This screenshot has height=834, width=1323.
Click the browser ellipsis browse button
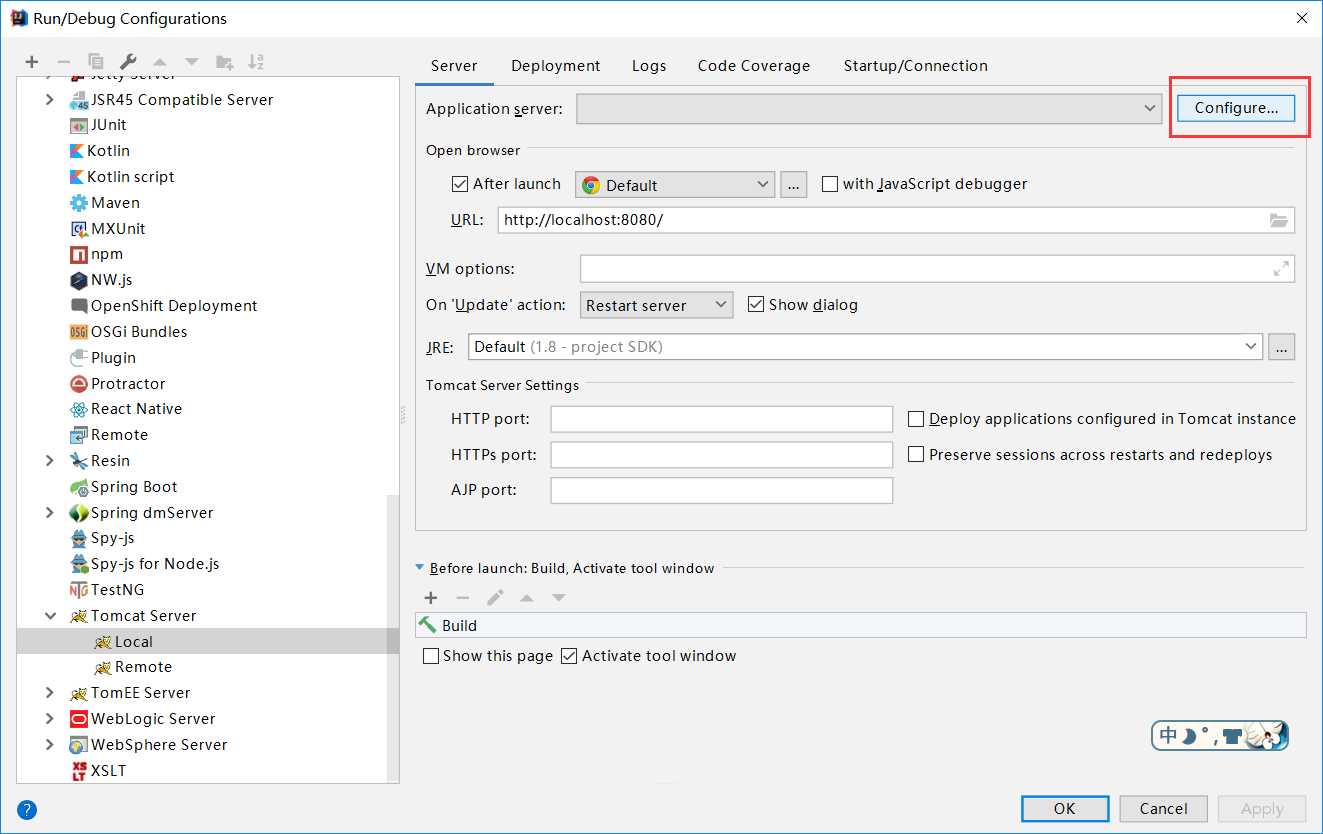click(794, 185)
